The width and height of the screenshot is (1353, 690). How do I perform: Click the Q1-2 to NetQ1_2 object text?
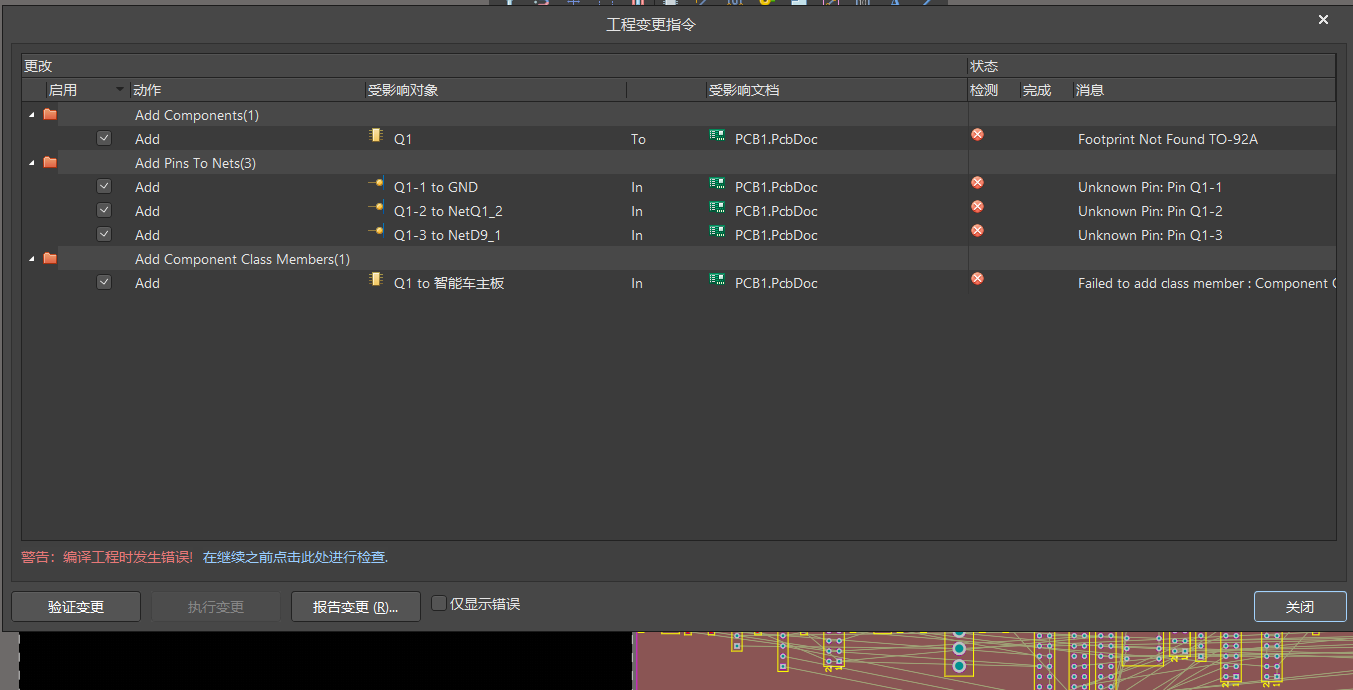pyautogui.click(x=448, y=211)
